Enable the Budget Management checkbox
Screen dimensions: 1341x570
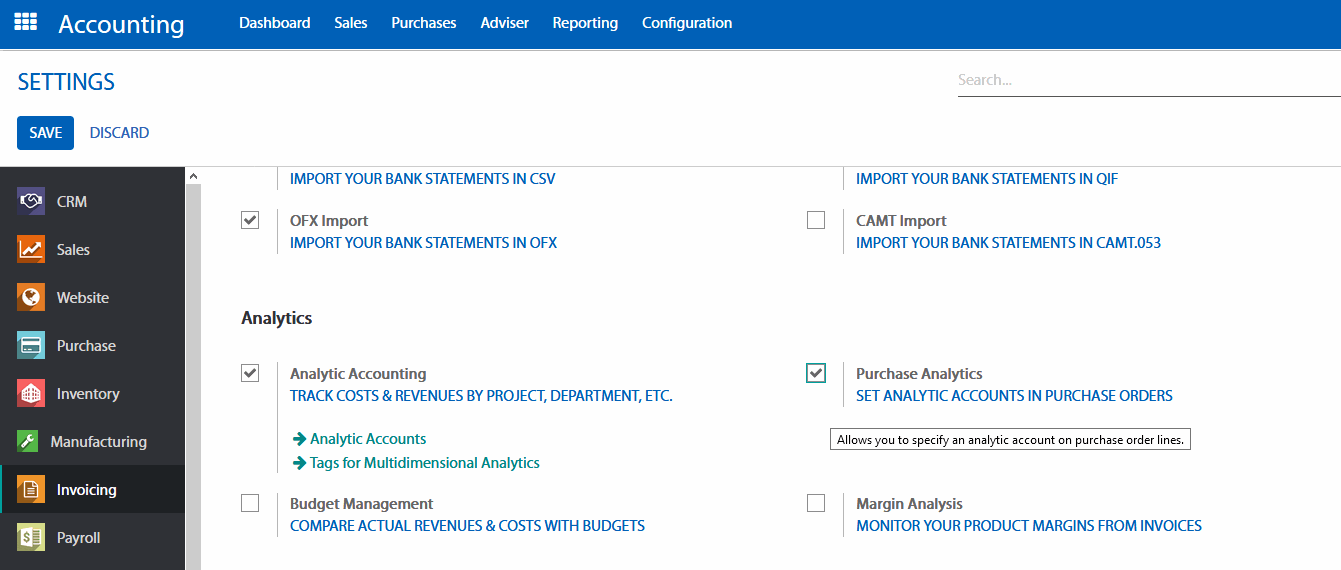(250, 503)
